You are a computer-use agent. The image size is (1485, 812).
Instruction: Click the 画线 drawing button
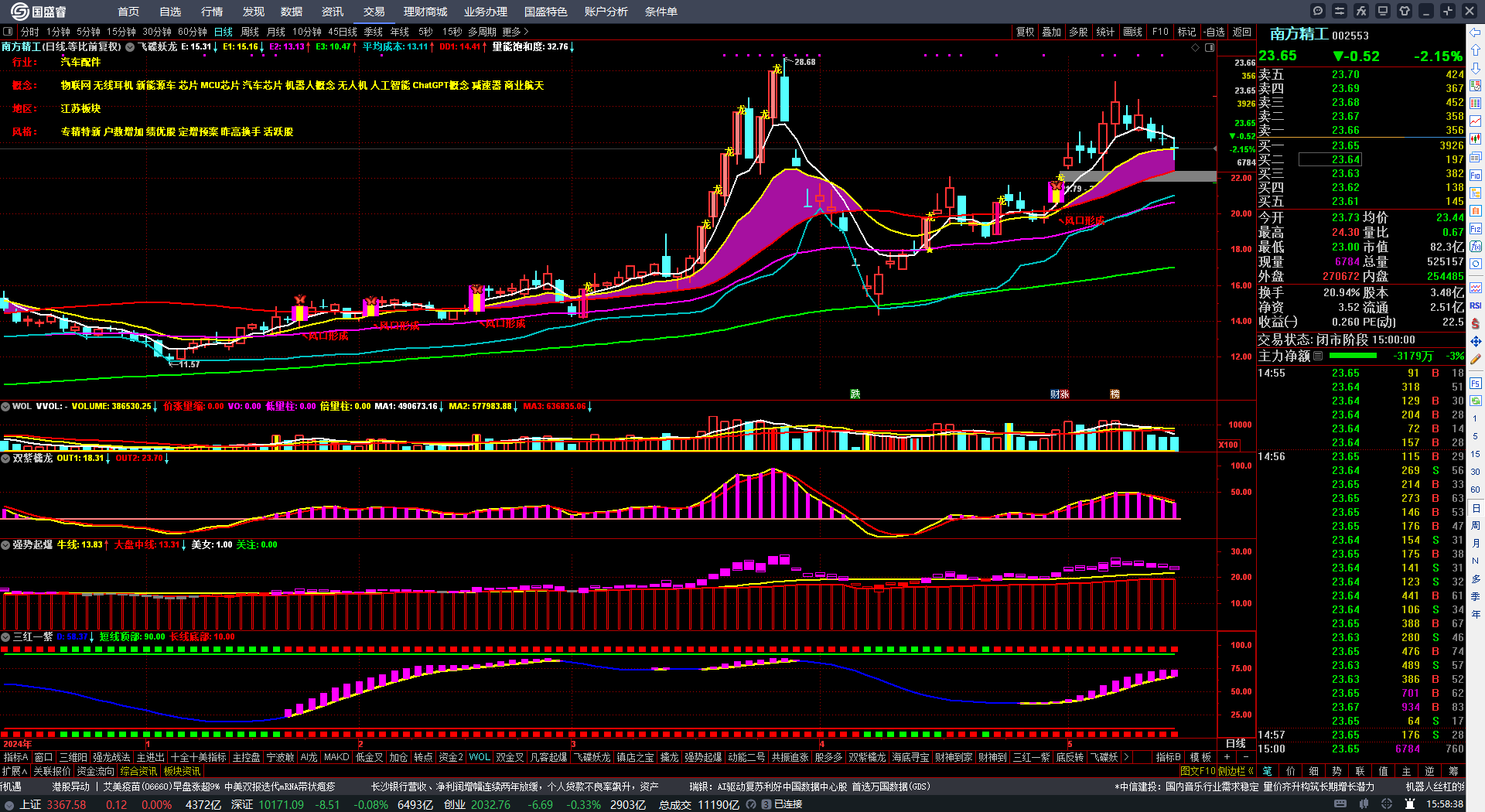coord(1133,32)
